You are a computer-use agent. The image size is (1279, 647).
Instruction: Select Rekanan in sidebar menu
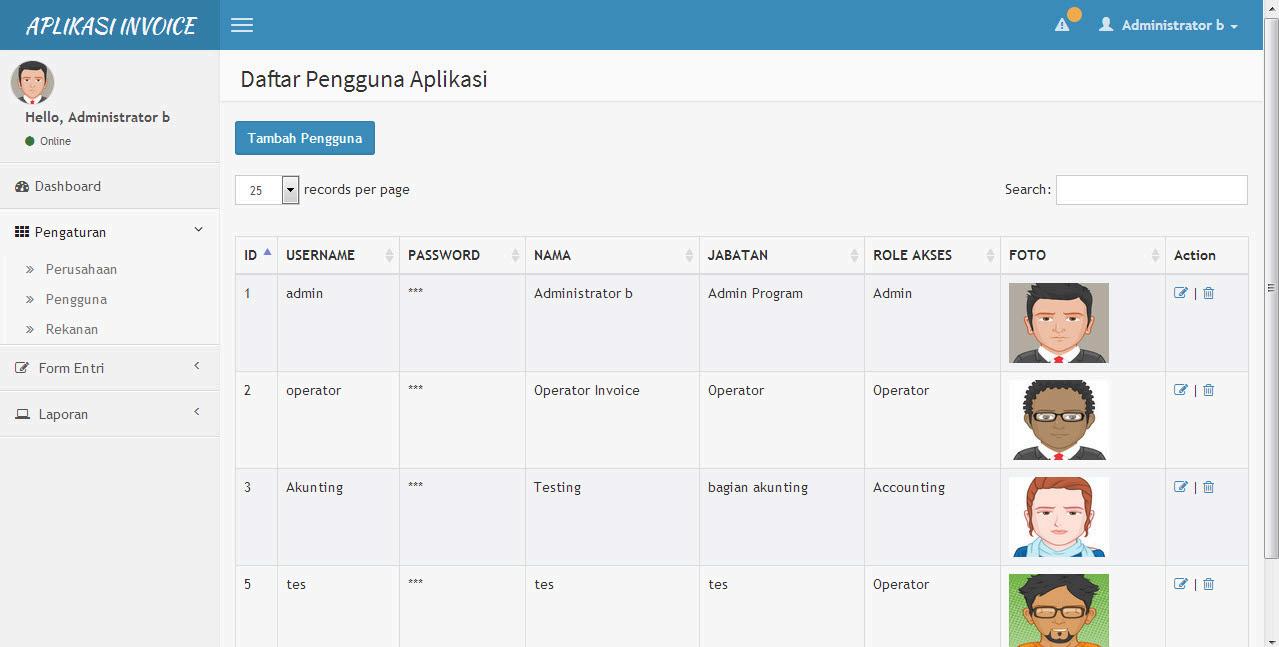(x=72, y=329)
